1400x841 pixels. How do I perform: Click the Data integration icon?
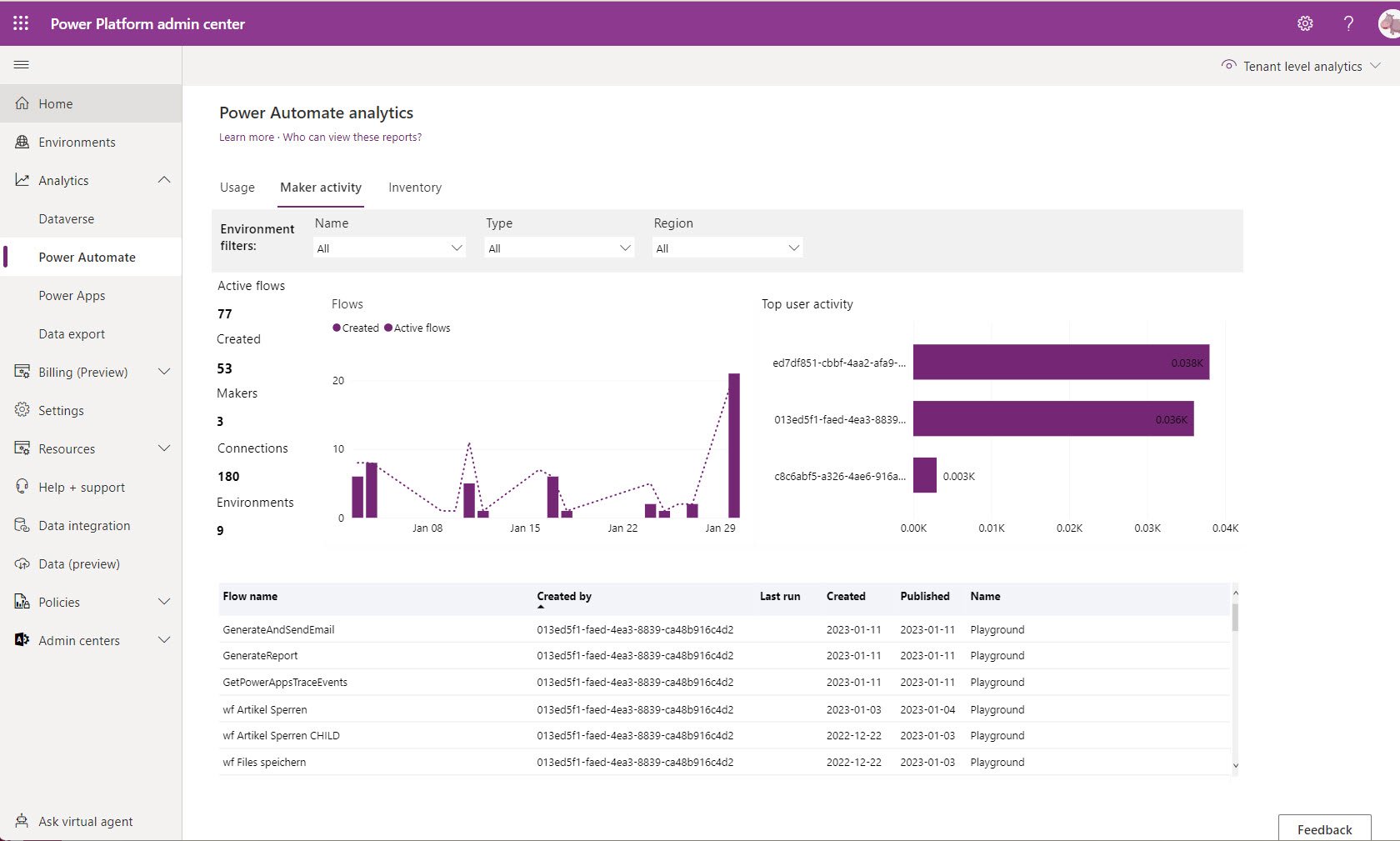(x=22, y=525)
